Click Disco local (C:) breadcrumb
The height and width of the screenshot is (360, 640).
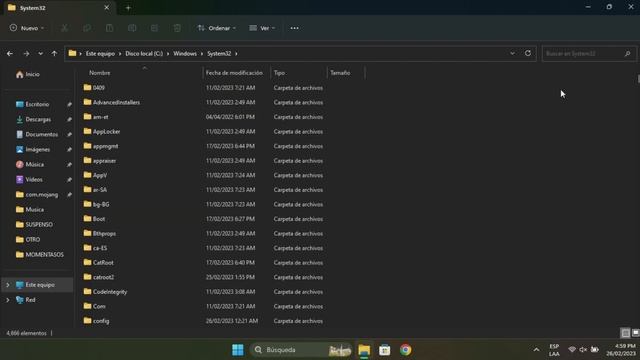144,53
